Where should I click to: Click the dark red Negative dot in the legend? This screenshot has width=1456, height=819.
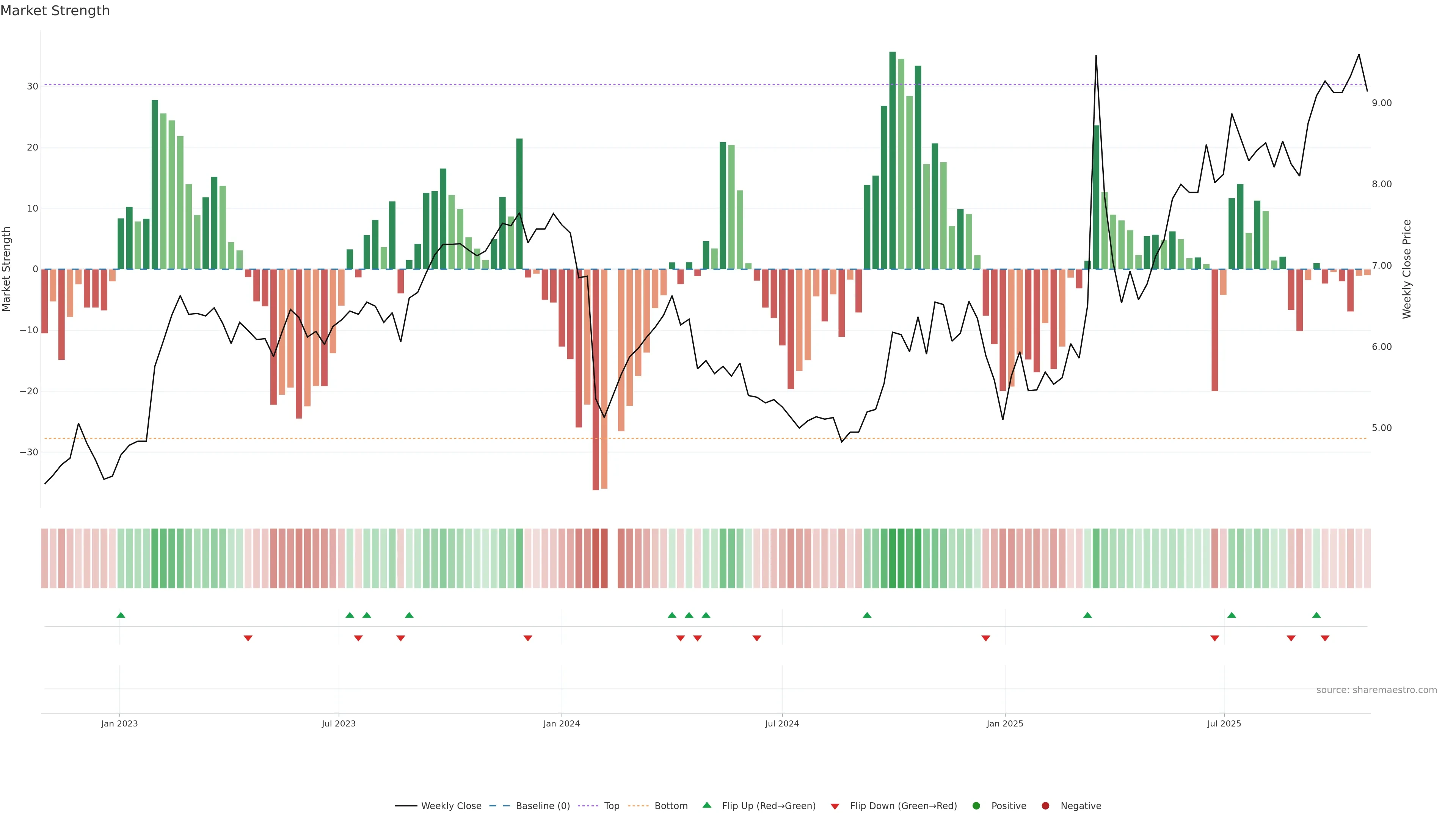1045,806
